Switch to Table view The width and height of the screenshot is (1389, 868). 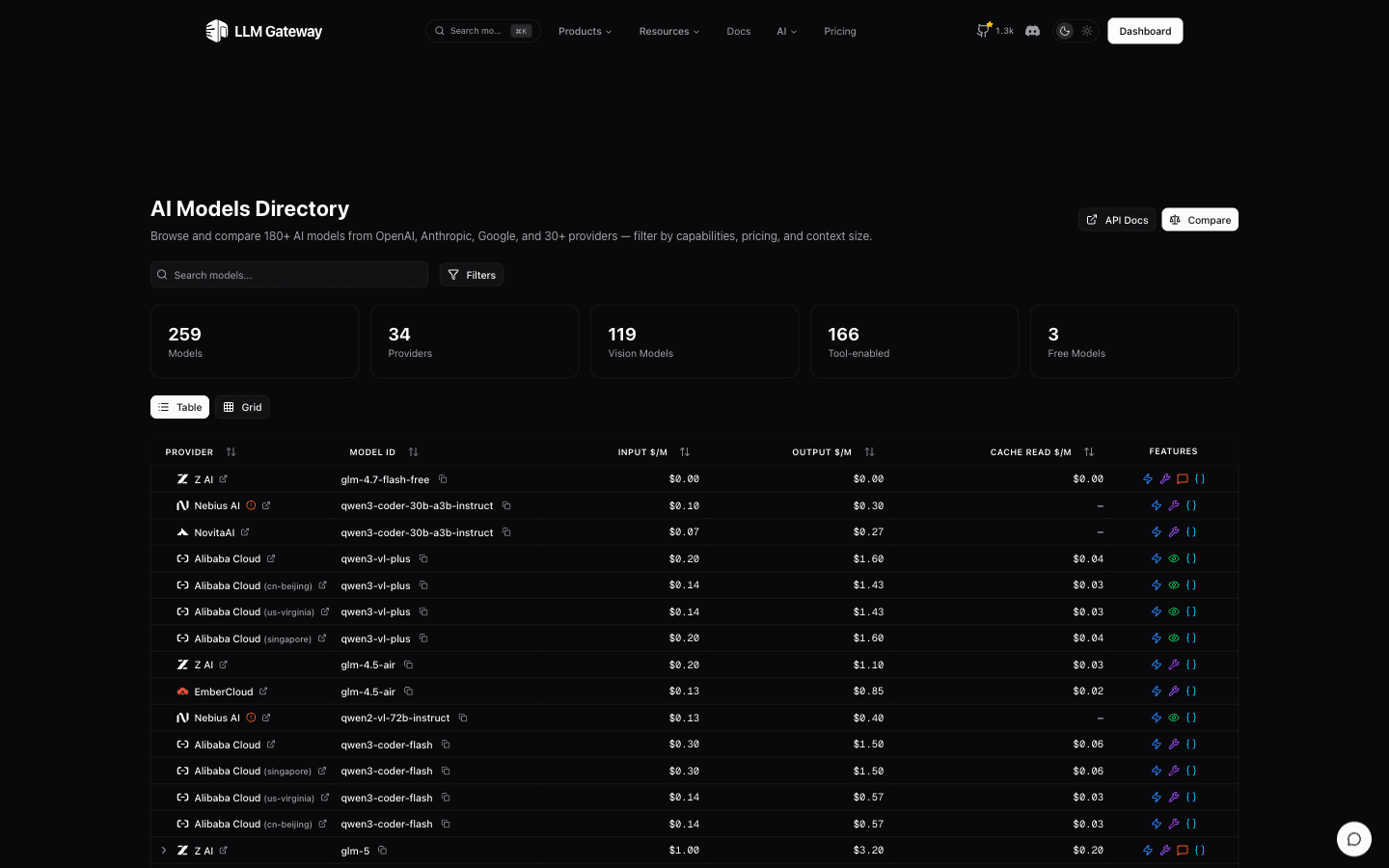coord(180,407)
